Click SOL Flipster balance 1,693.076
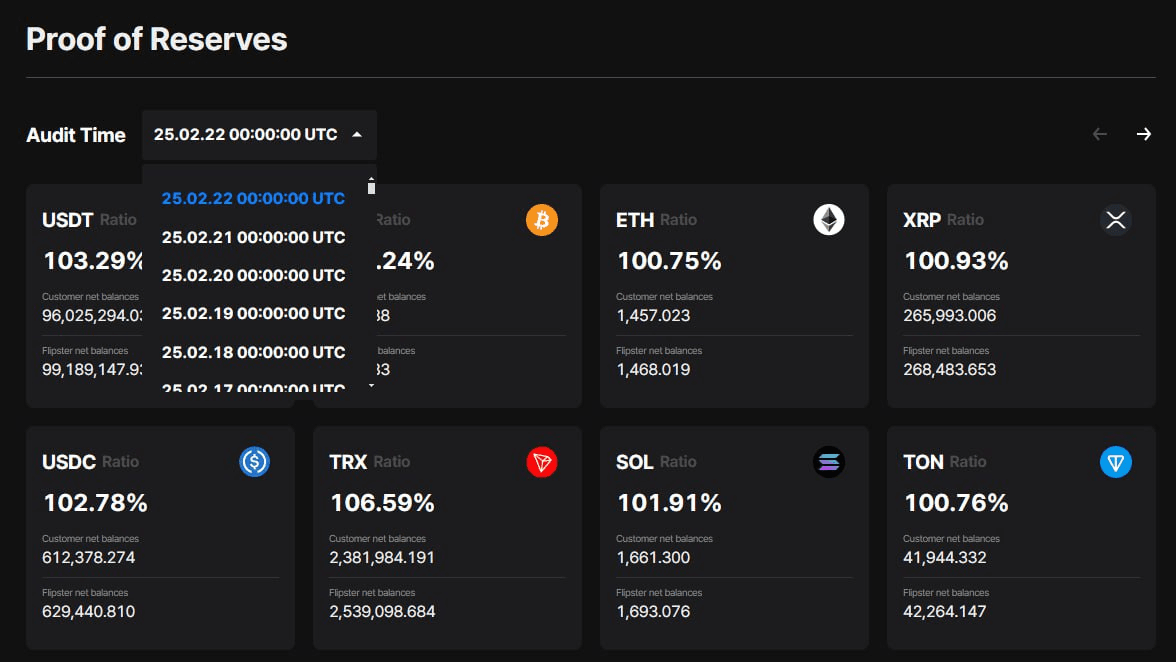This screenshot has height=662, width=1176. pyautogui.click(x=653, y=612)
